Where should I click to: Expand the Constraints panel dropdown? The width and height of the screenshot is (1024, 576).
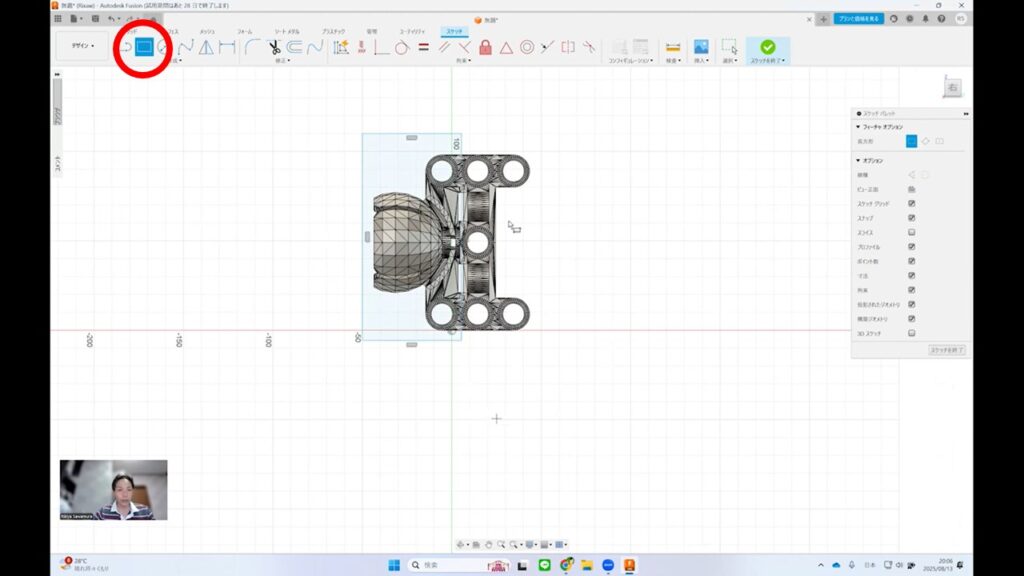tap(464, 61)
